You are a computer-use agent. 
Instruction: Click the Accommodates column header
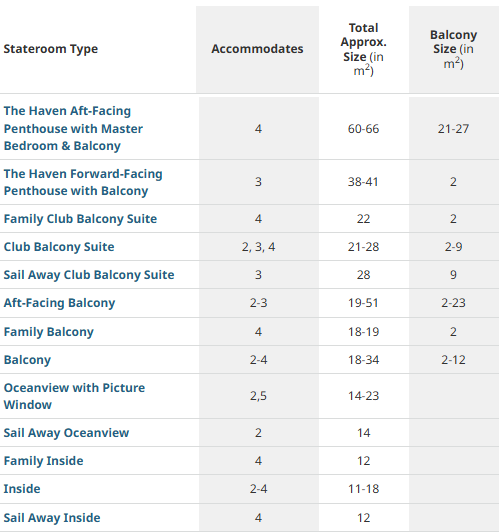257,49
